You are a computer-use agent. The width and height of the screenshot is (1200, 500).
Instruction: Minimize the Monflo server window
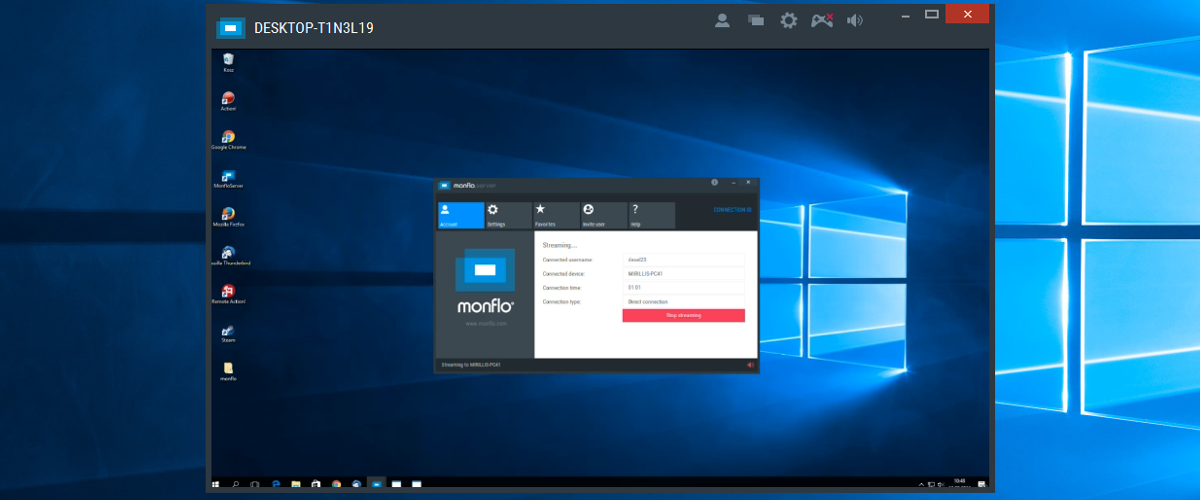click(733, 183)
